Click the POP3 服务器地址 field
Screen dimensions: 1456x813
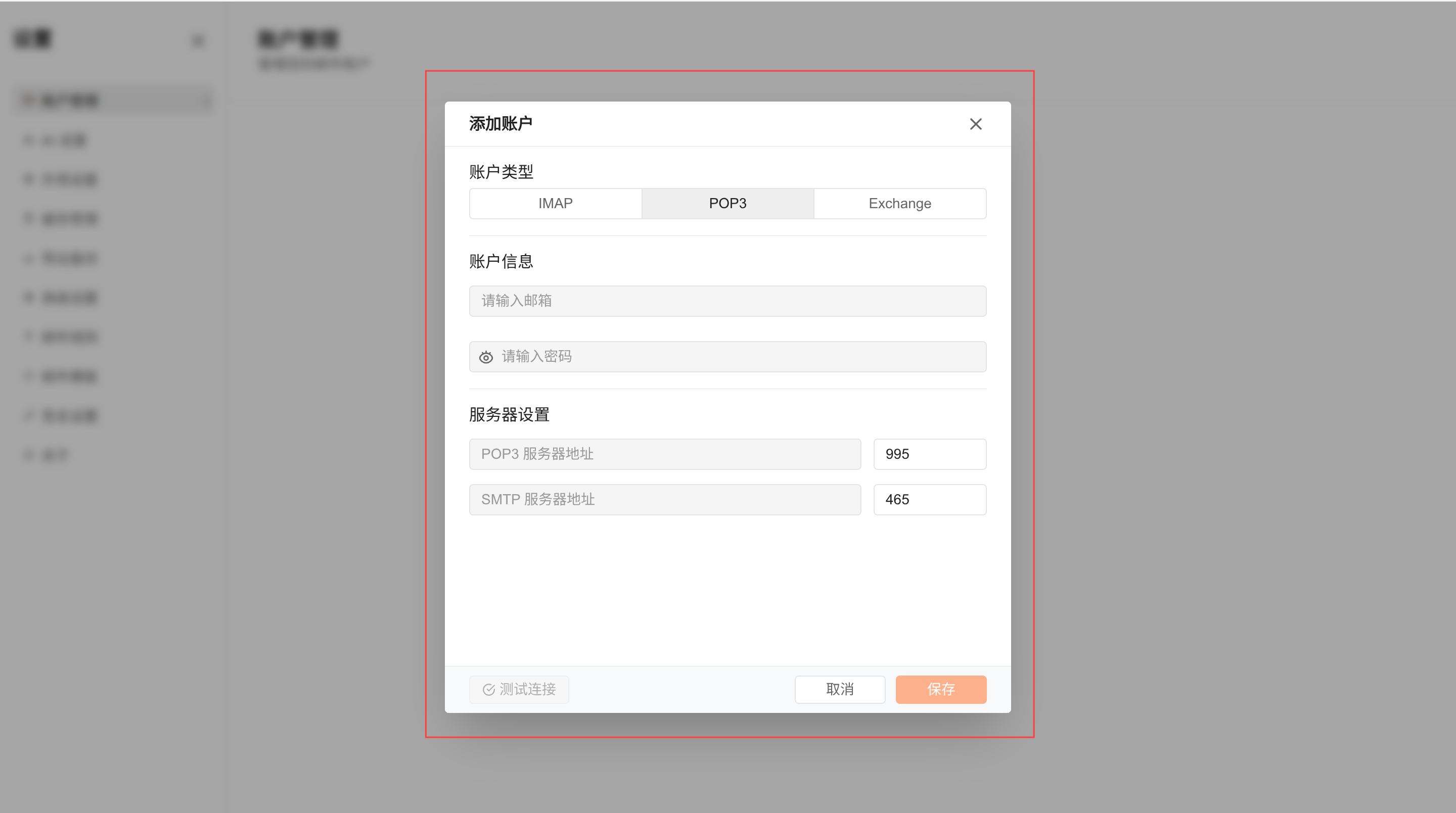pos(665,454)
